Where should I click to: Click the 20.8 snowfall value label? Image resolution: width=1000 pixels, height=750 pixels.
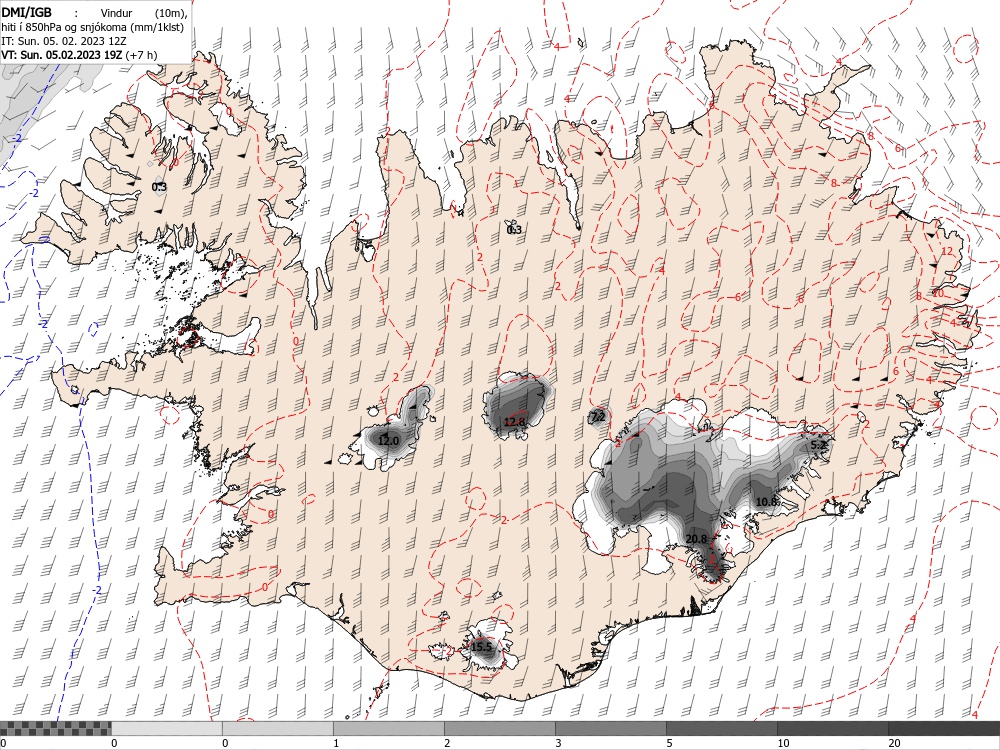pos(696,539)
